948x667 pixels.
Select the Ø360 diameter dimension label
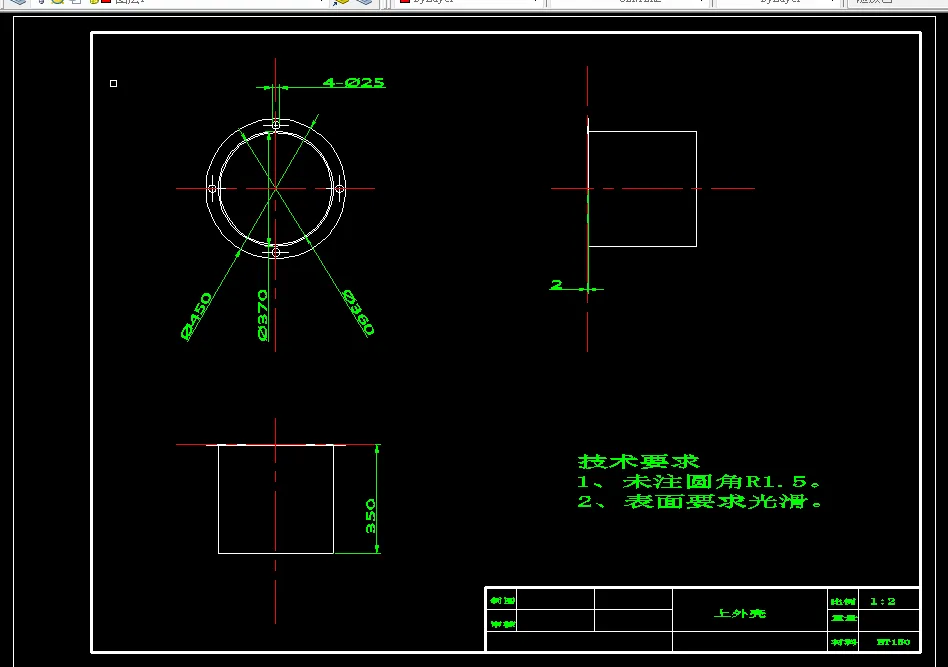(x=359, y=312)
